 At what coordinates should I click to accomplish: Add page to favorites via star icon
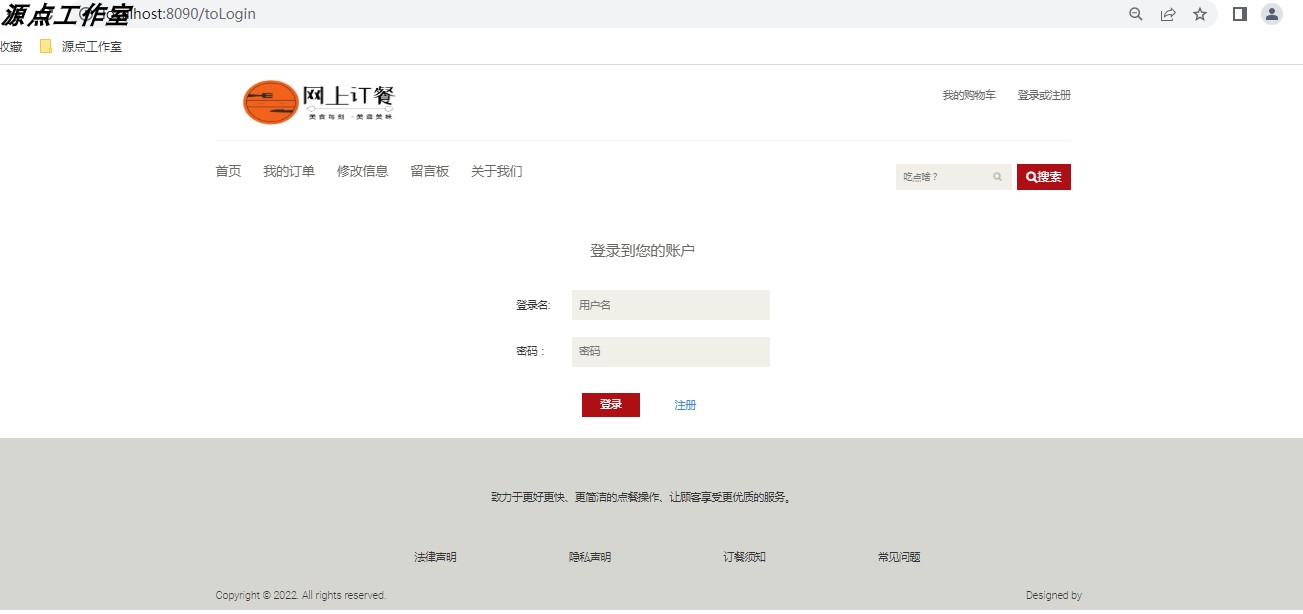[1199, 14]
